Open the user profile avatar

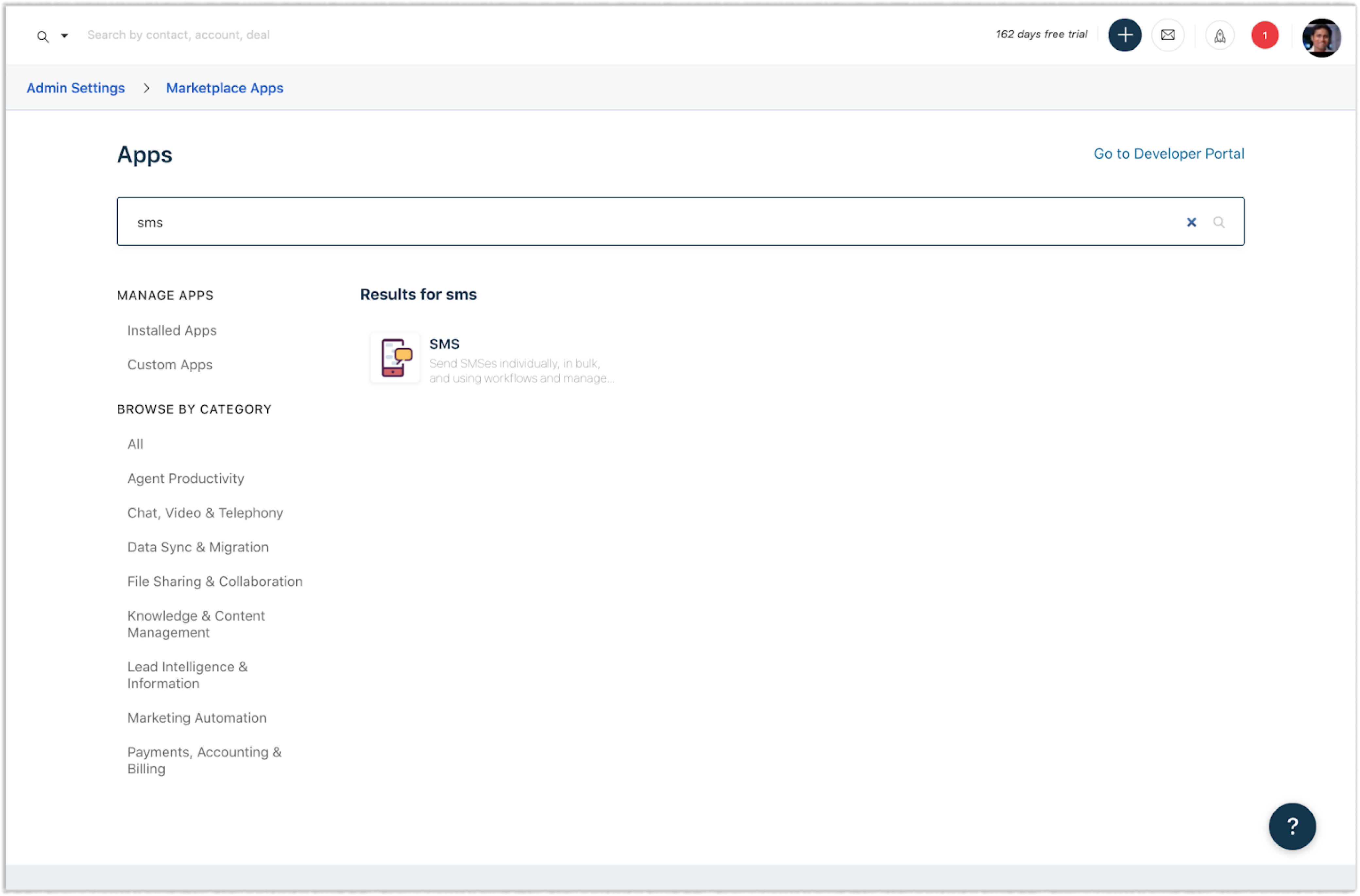coord(1320,37)
